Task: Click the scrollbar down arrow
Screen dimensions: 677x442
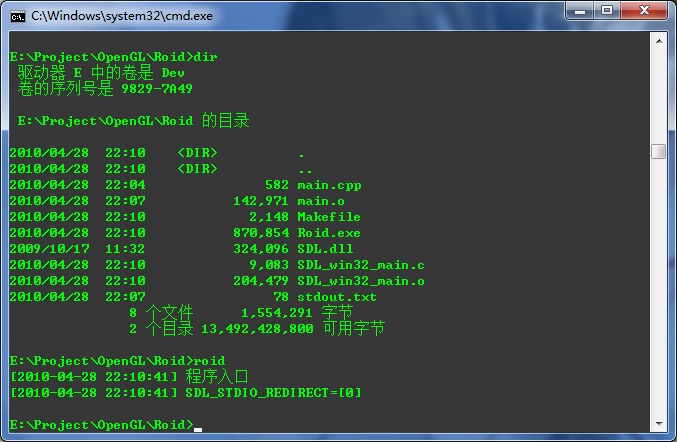Action: 658,424
